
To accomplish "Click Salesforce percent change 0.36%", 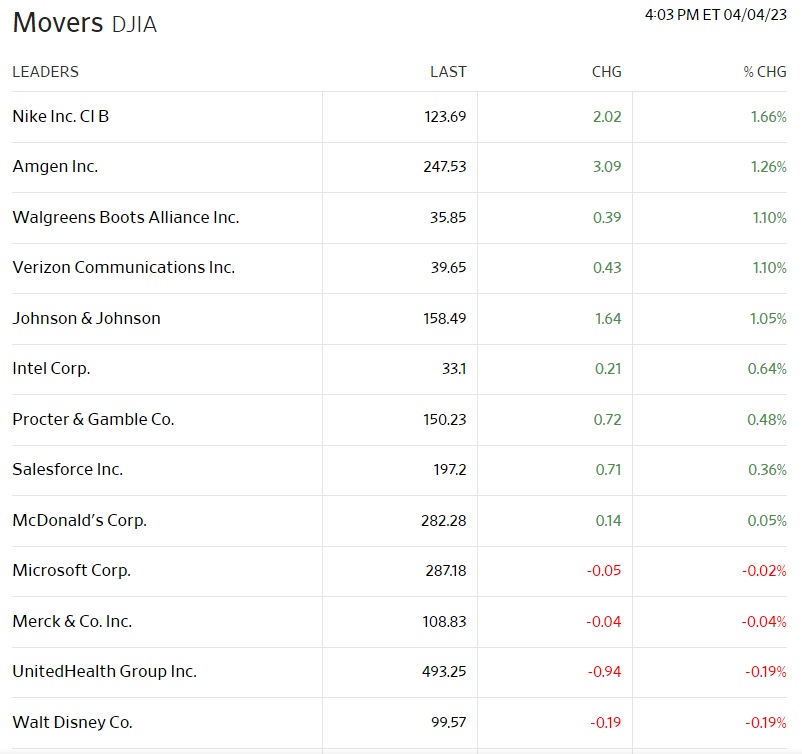I will 767,470.
